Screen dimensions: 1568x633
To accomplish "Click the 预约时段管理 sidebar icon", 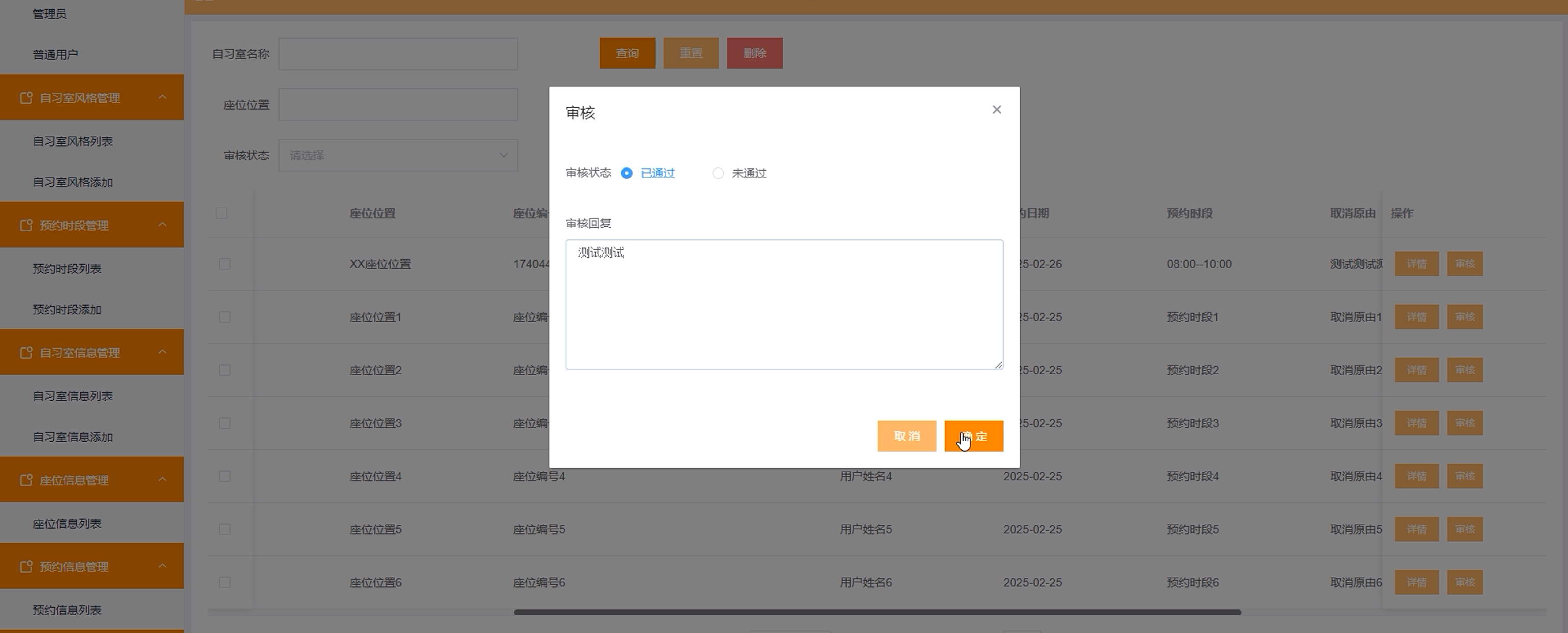I will click(x=26, y=225).
